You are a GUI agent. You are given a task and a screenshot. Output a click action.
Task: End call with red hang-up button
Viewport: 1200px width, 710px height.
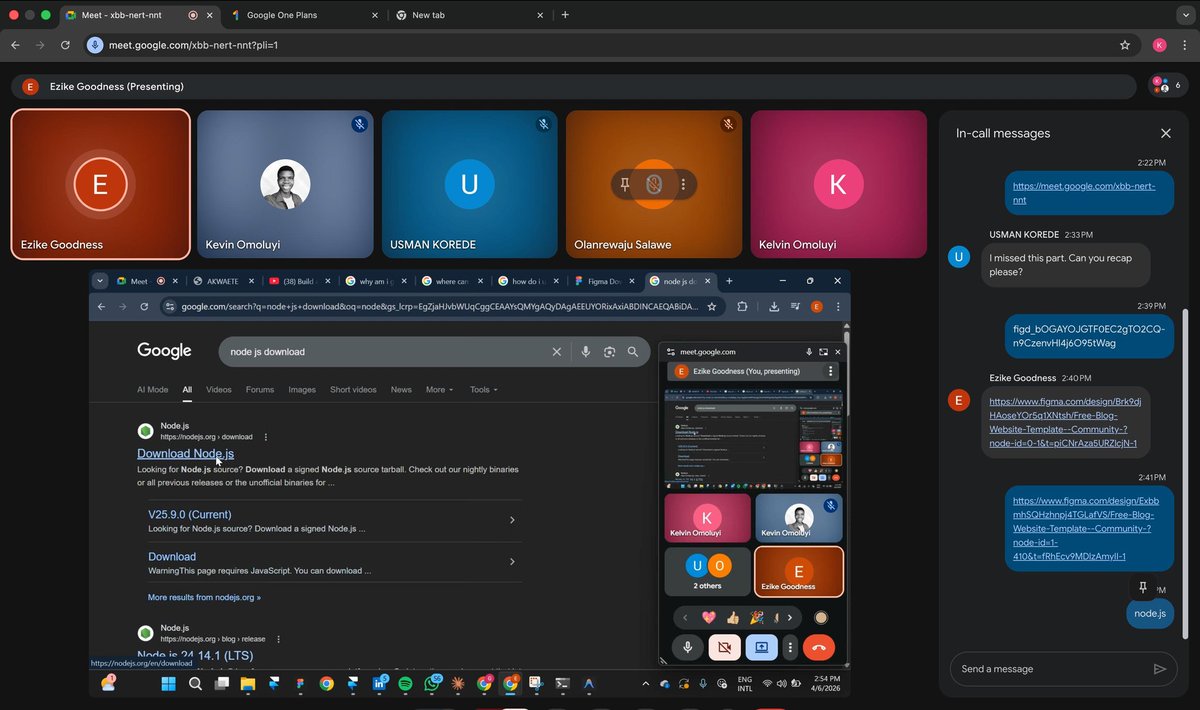(x=818, y=647)
